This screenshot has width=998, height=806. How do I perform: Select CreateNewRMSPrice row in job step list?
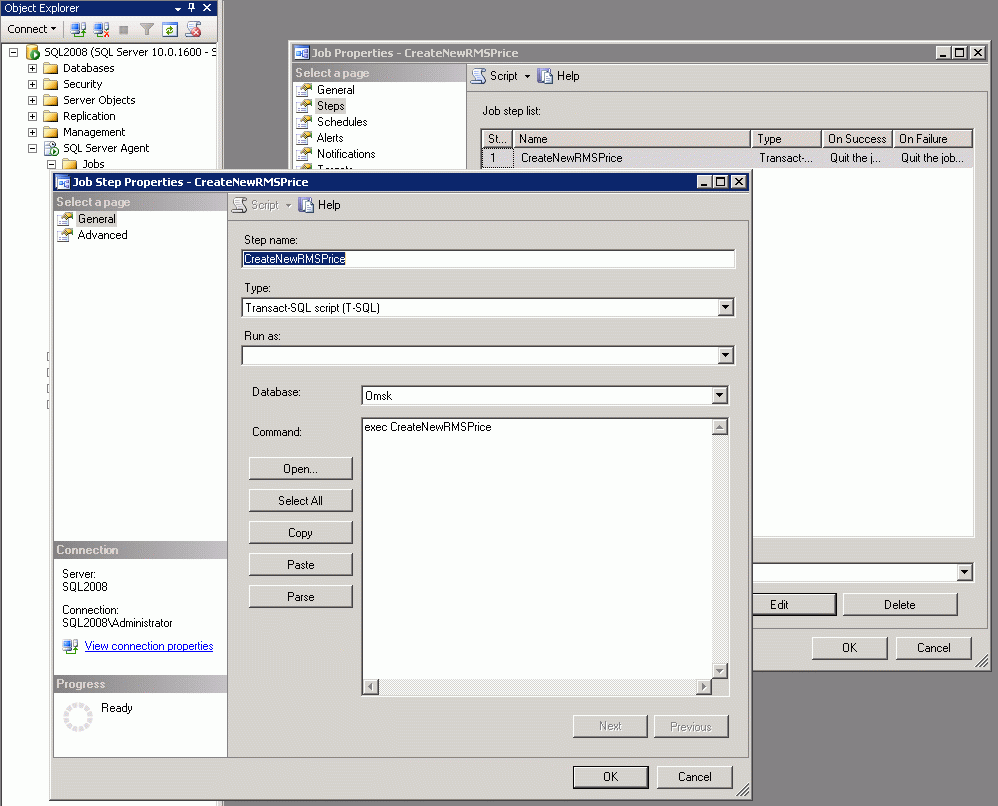[727, 158]
